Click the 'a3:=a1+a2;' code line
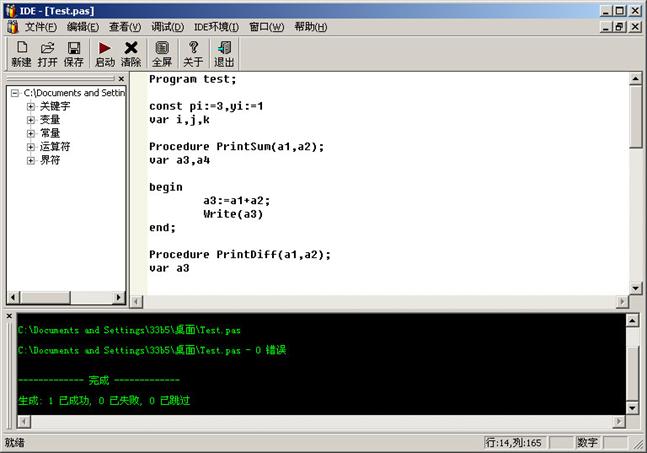The image size is (647, 453). (236, 201)
